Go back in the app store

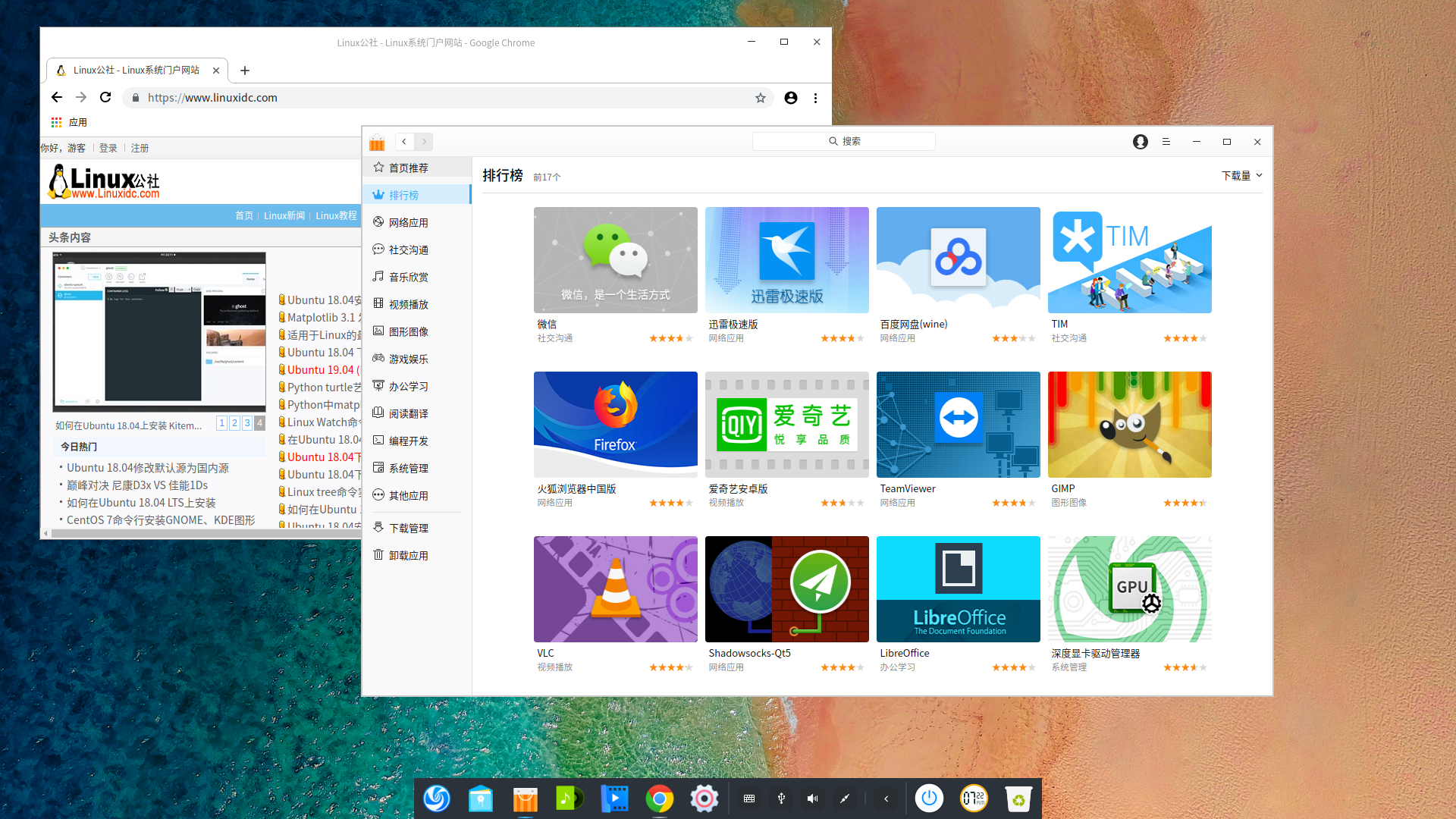404,142
